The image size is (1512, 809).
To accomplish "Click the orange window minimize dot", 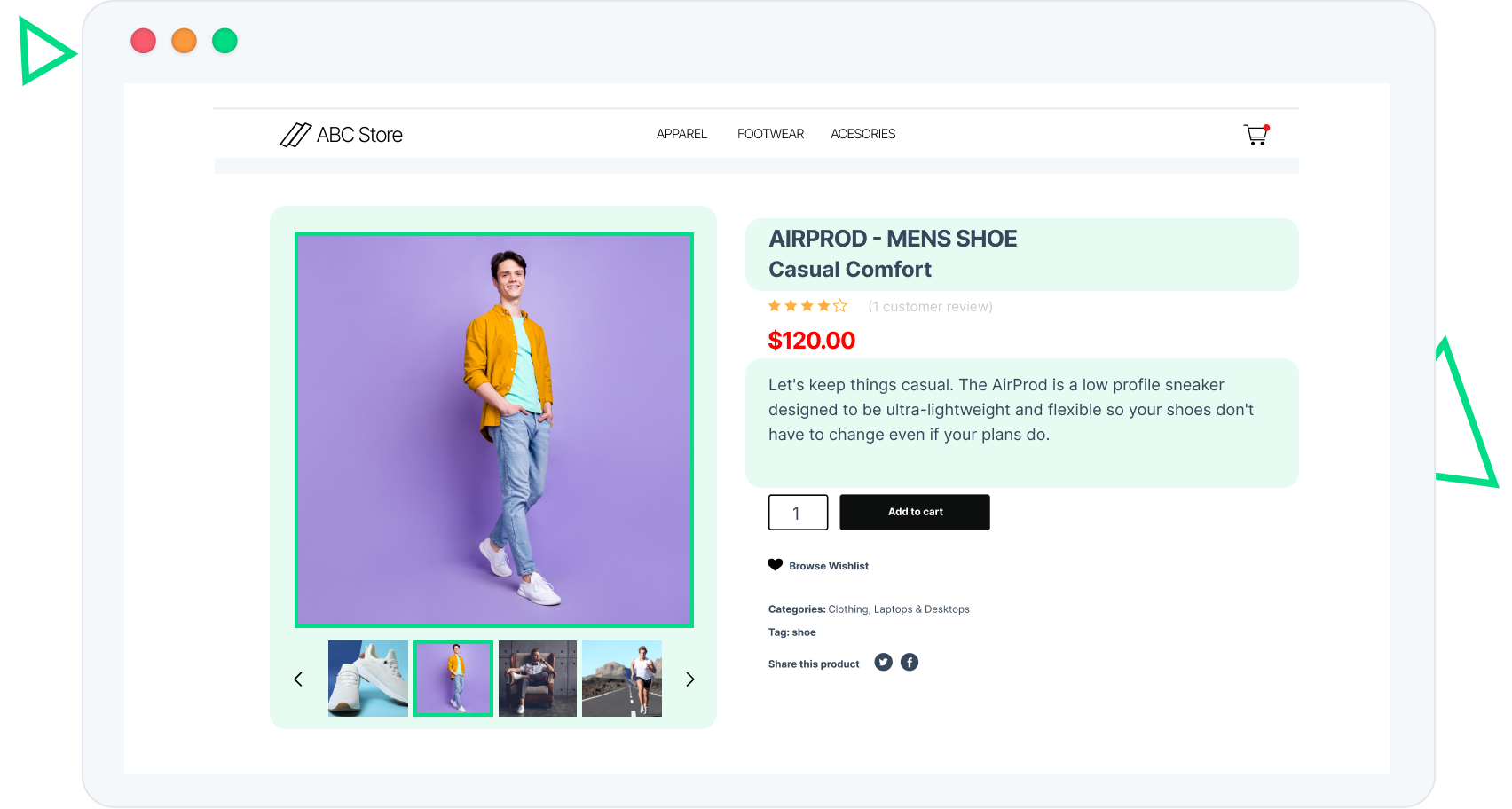I will 184,41.
